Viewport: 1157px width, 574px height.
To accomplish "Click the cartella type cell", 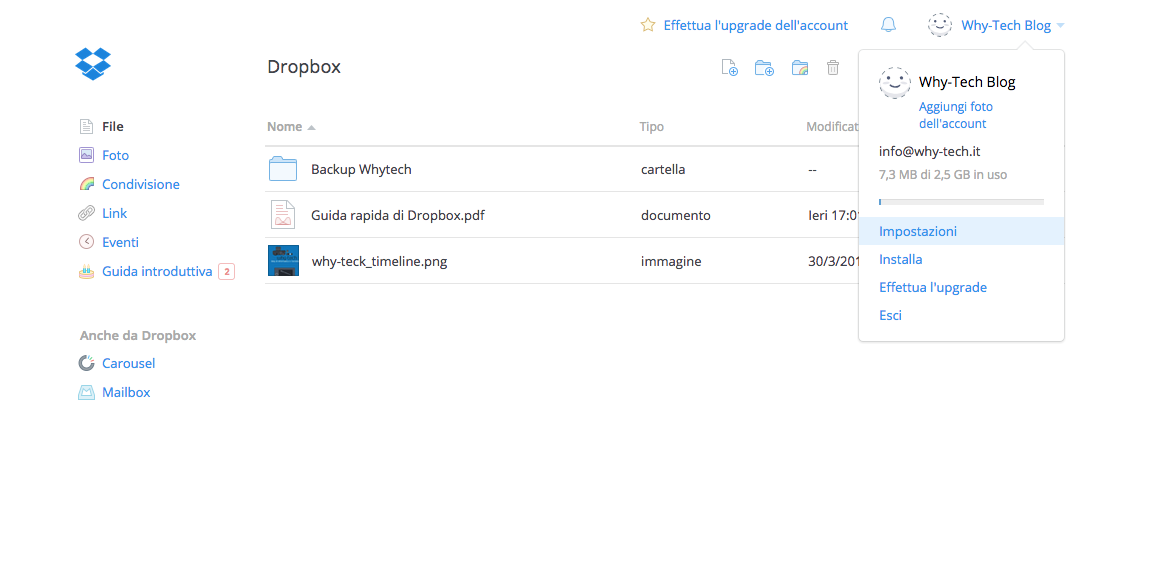I will (x=663, y=170).
